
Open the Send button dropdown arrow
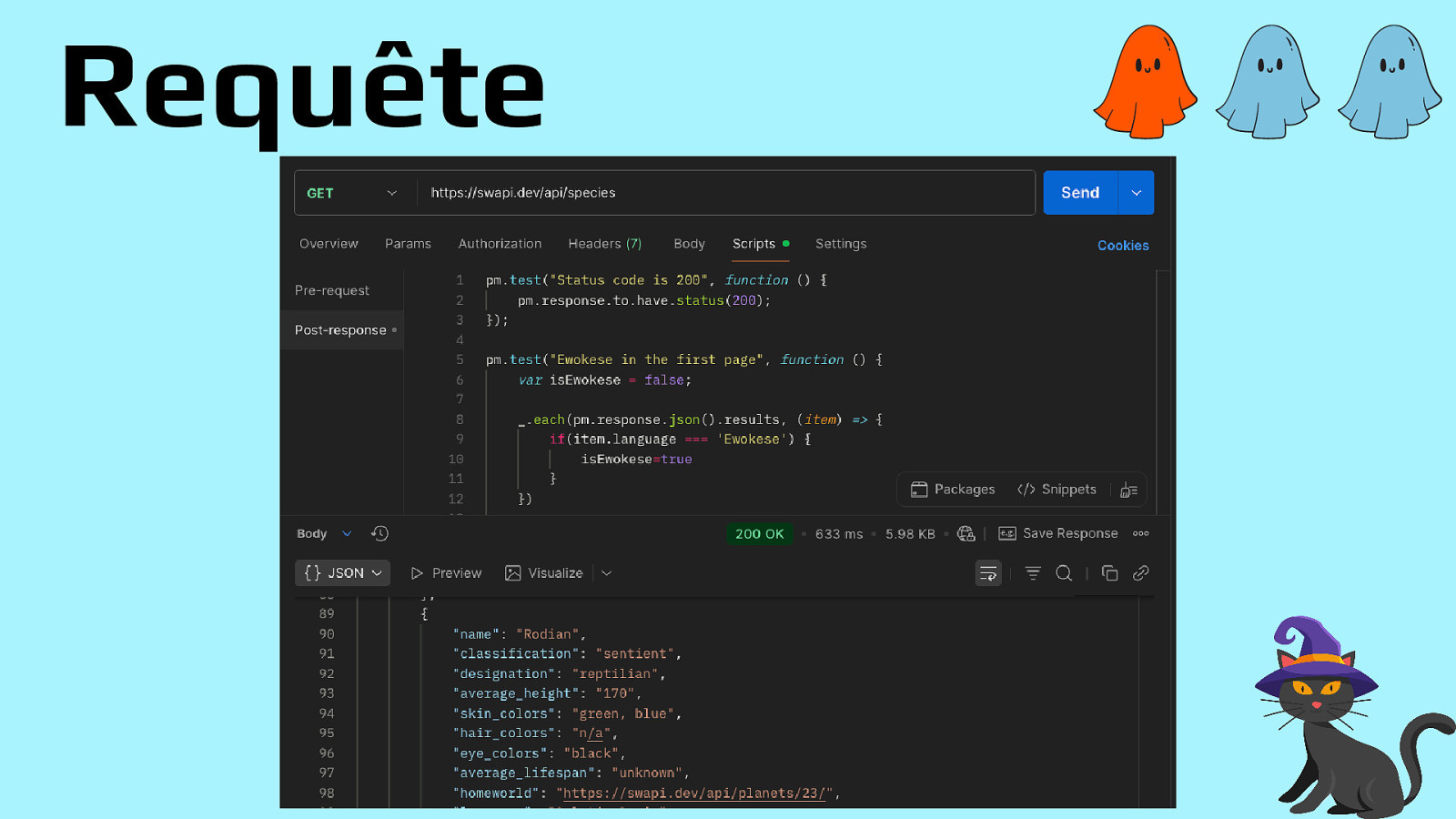point(1136,193)
